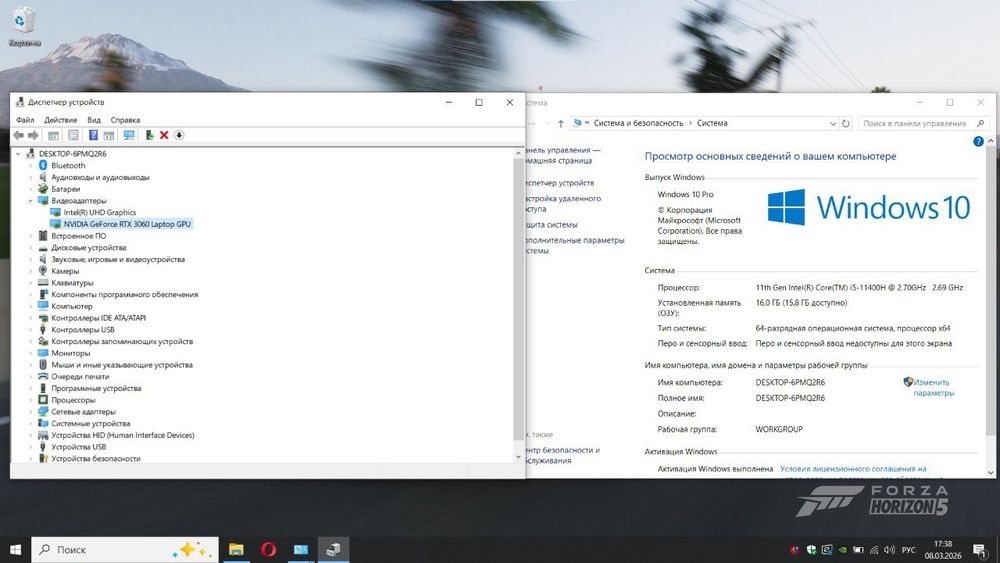This screenshot has width=1000, height=563.
Task: Open the Файл menu
Action: 25,120
